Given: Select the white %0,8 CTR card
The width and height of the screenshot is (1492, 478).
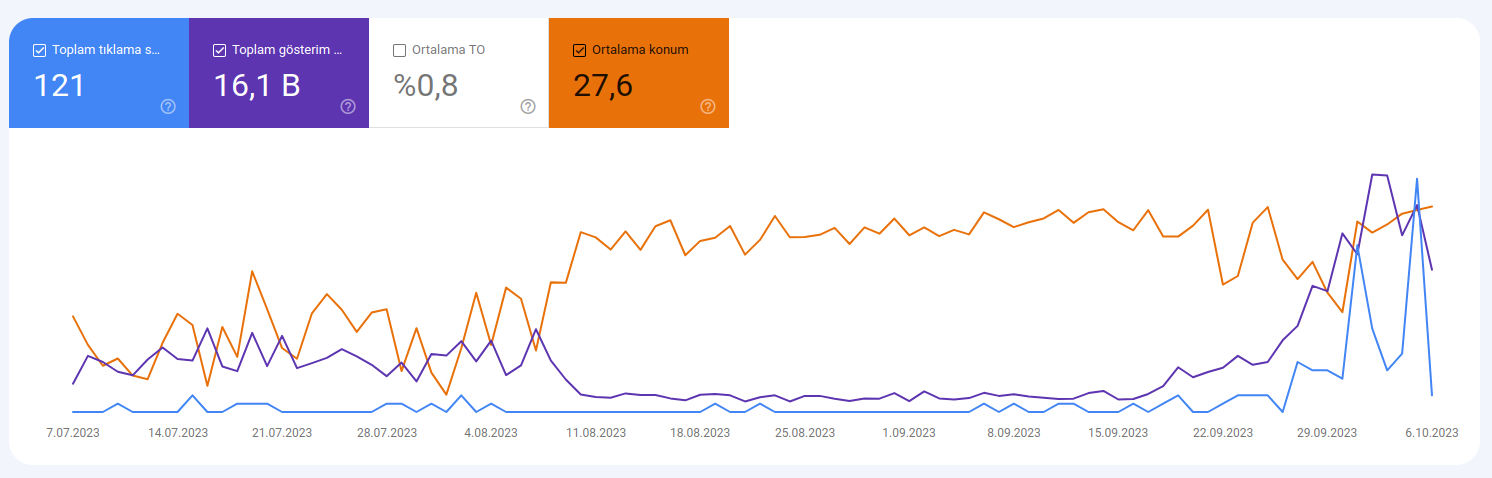Looking at the screenshot, I should coord(459,73).
